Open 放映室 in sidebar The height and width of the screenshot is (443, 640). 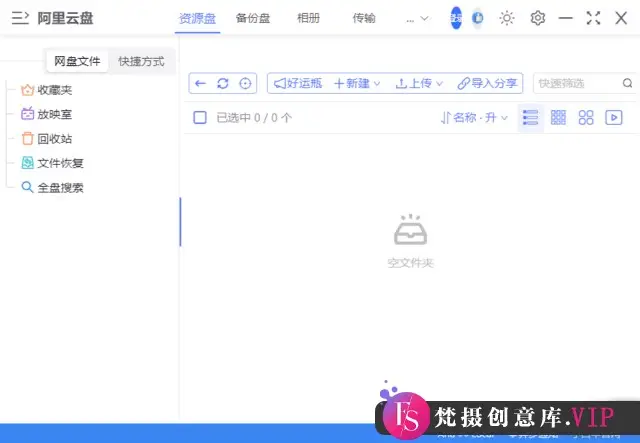(47, 114)
